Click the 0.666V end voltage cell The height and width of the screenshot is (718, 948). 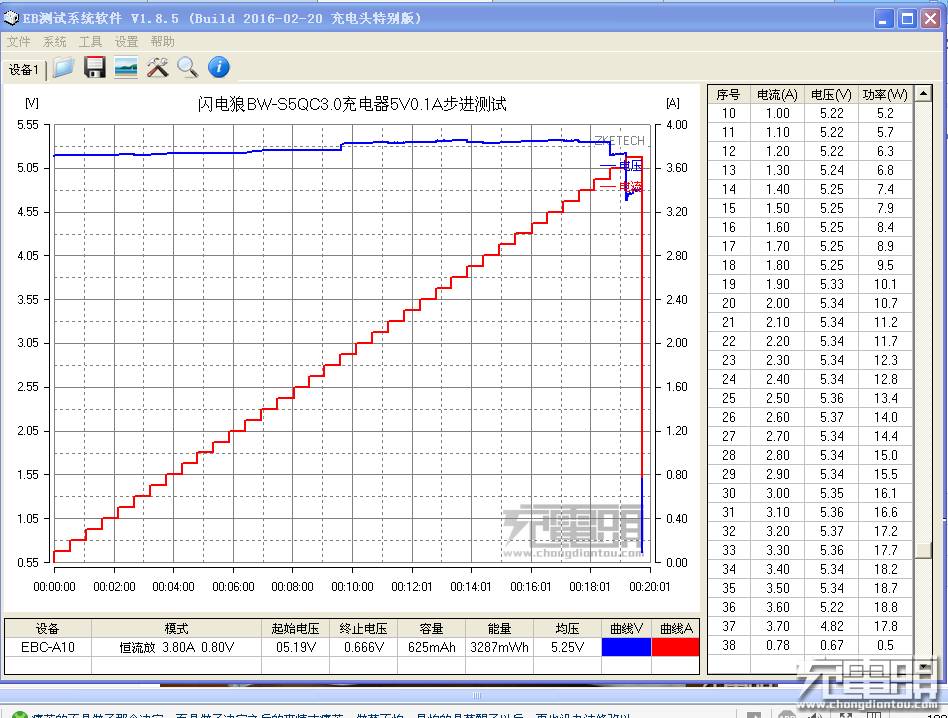pos(363,647)
